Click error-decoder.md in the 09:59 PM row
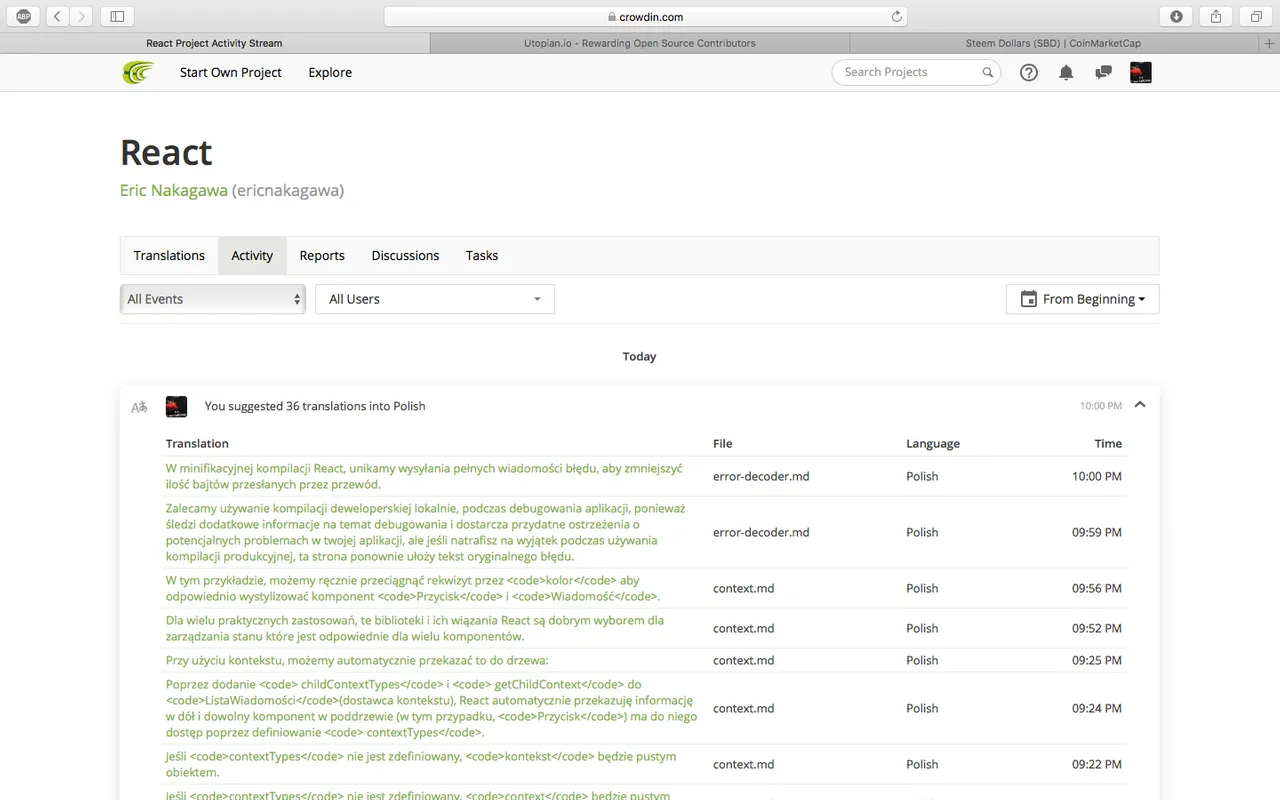The height and width of the screenshot is (800, 1280). [x=761, y=532]
